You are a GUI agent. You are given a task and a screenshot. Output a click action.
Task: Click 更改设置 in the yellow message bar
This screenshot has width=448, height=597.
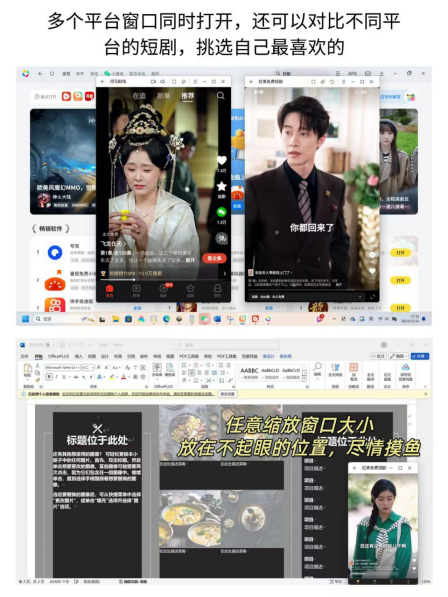[x=228, y=394]
